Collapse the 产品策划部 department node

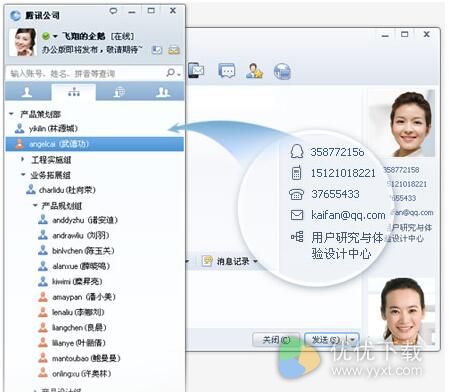point(11,114)
